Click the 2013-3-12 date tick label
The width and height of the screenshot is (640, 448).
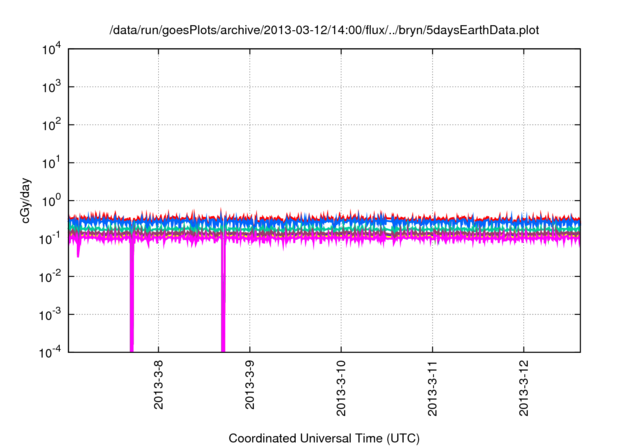pos(524,388)
